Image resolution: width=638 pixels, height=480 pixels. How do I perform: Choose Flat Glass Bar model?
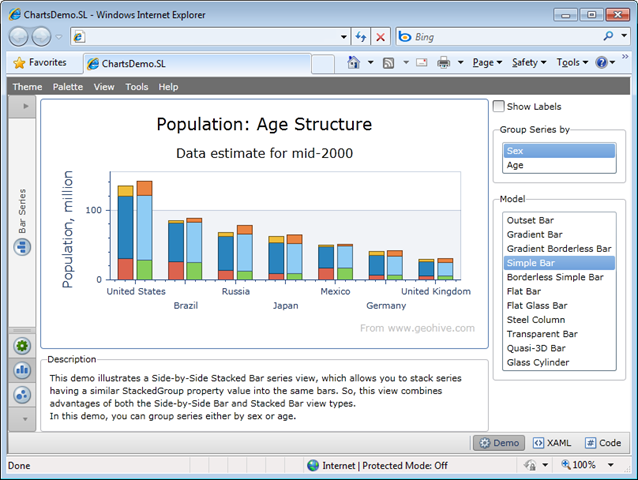559,305
